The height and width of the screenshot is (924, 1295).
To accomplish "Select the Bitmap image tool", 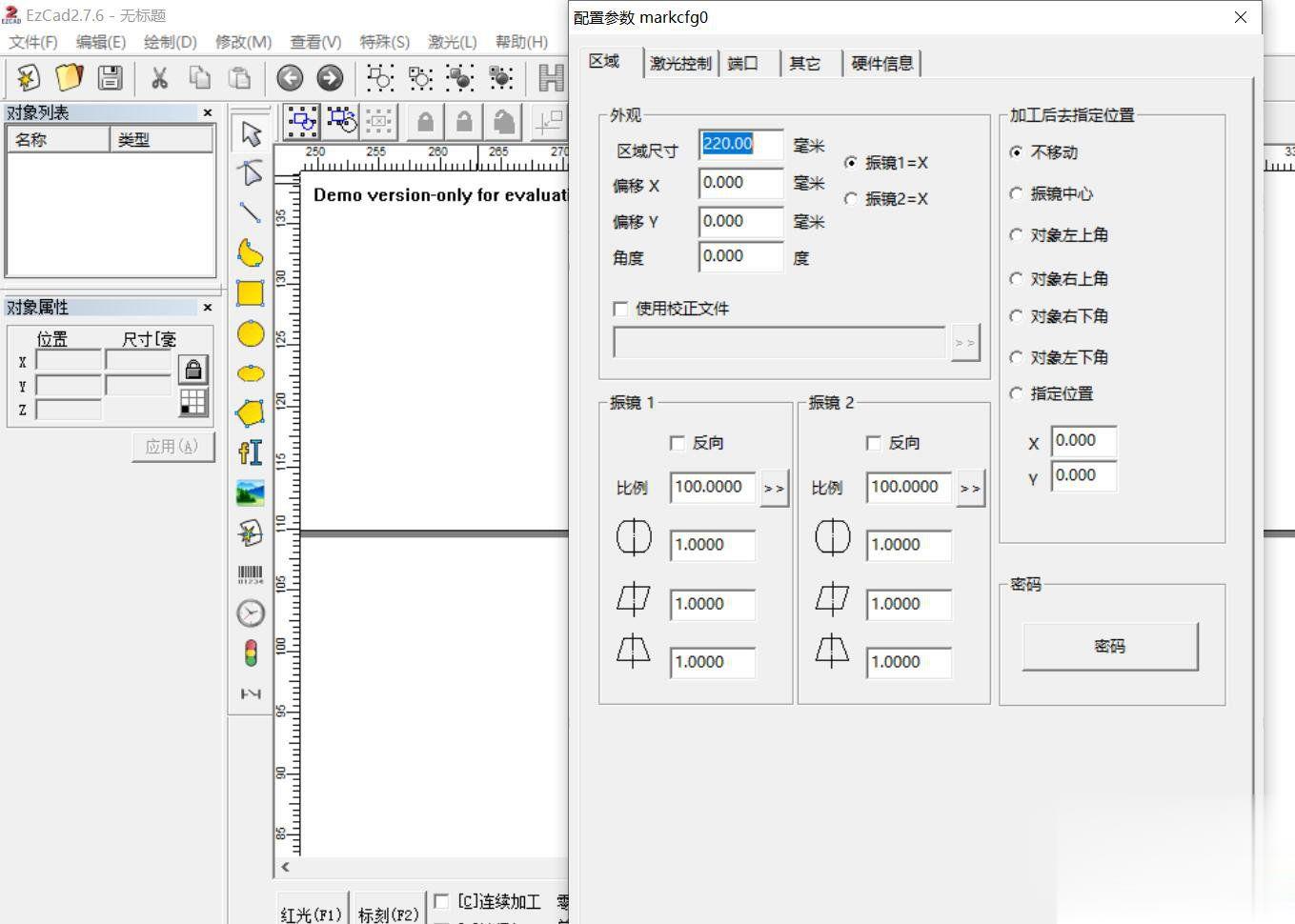I will coord(251,493).
